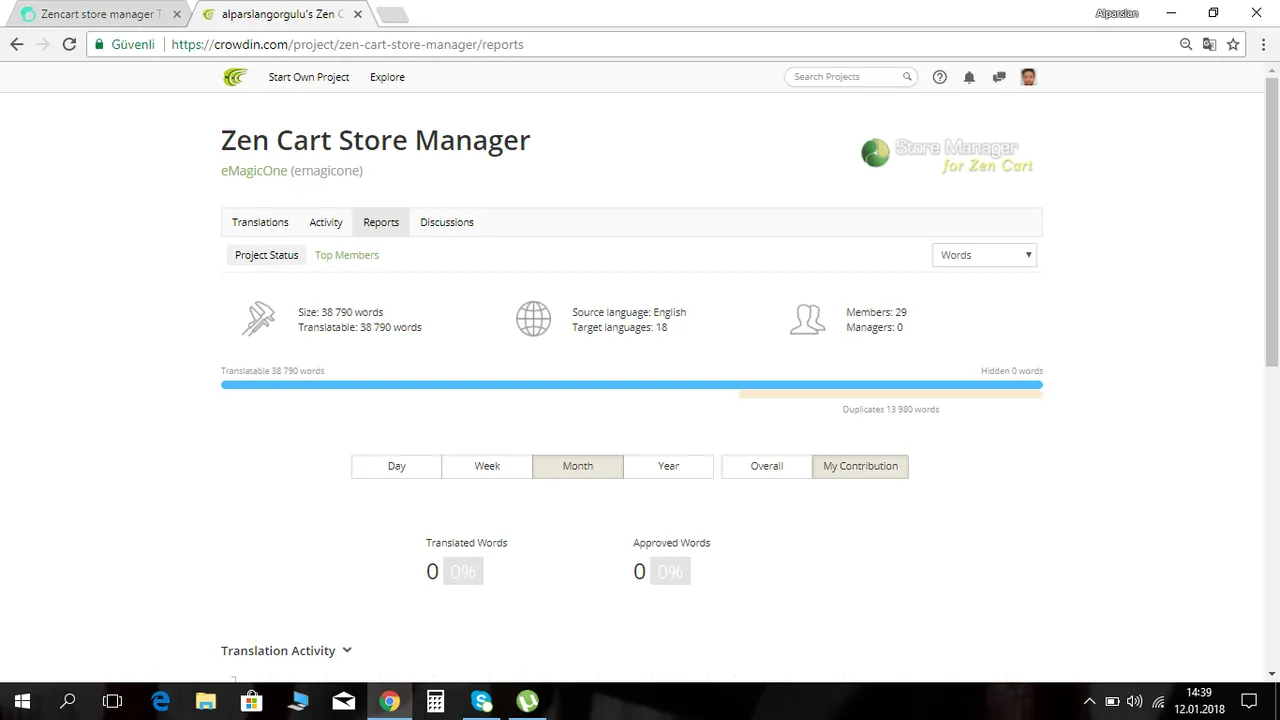
Task: Launch Microsoft Edge from taskbar
Action: pyautogui.click(x=160, y=701)
